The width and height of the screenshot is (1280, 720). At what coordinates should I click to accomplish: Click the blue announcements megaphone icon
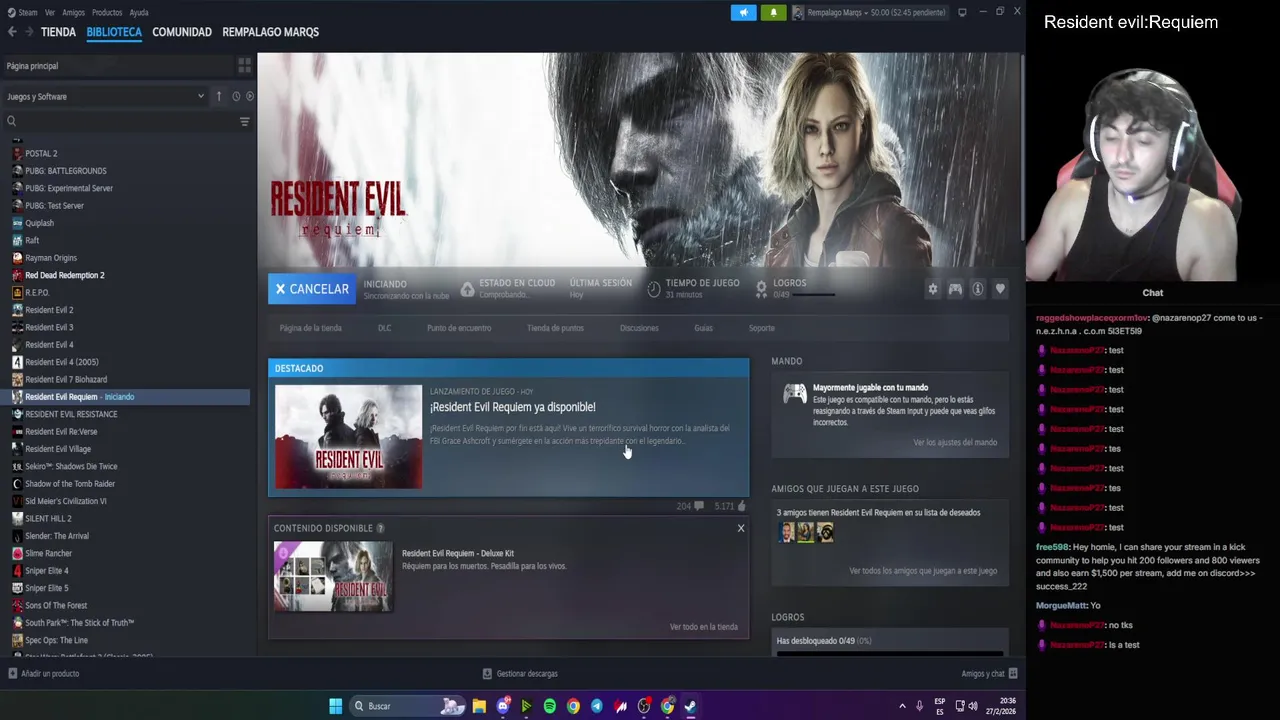click(743, 12)
